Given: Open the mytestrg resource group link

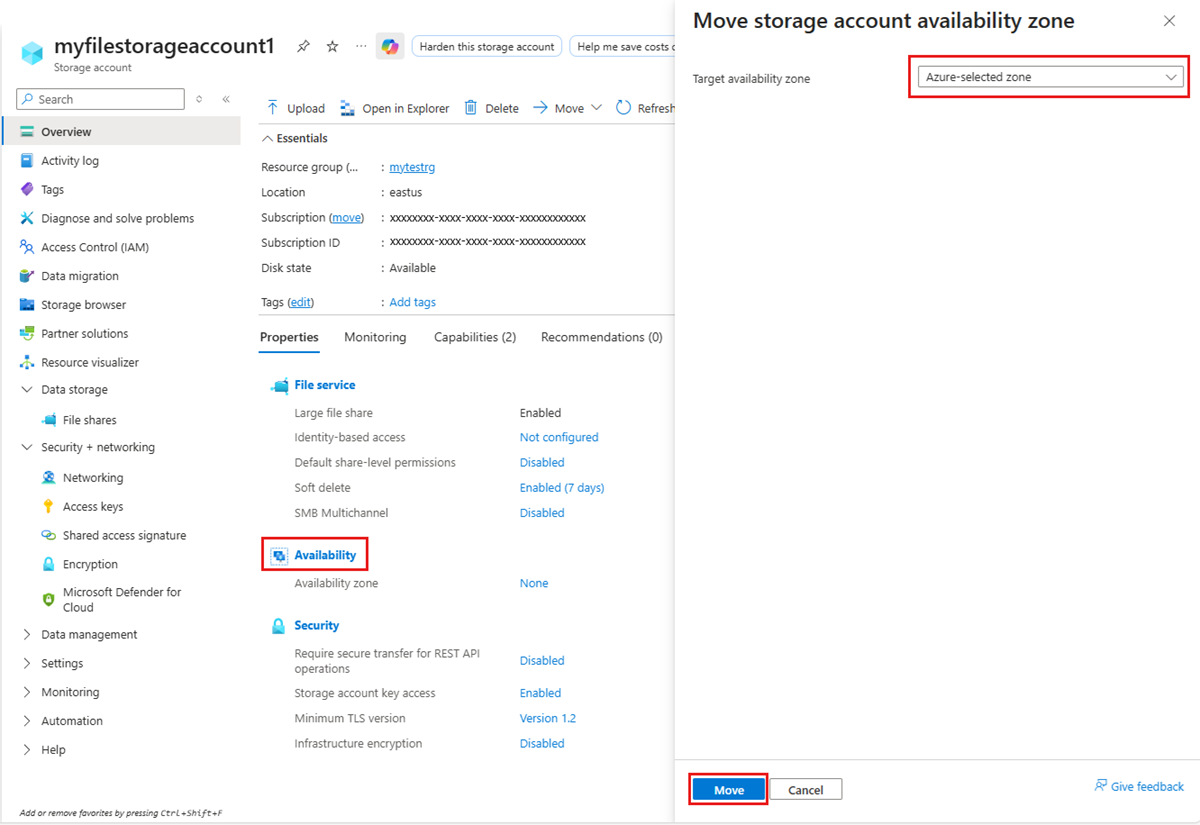Looking at the screenshot, I should coord(412,167).
